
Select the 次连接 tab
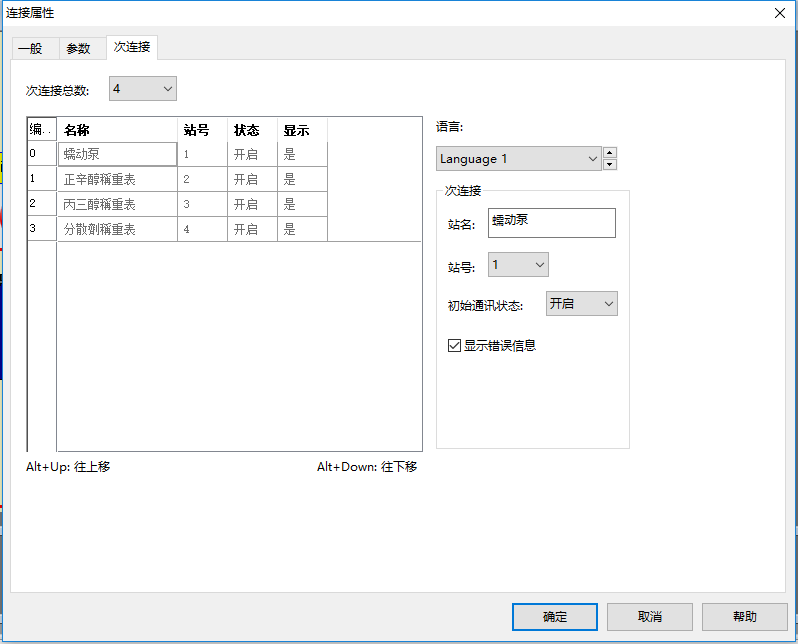point(132,47)
